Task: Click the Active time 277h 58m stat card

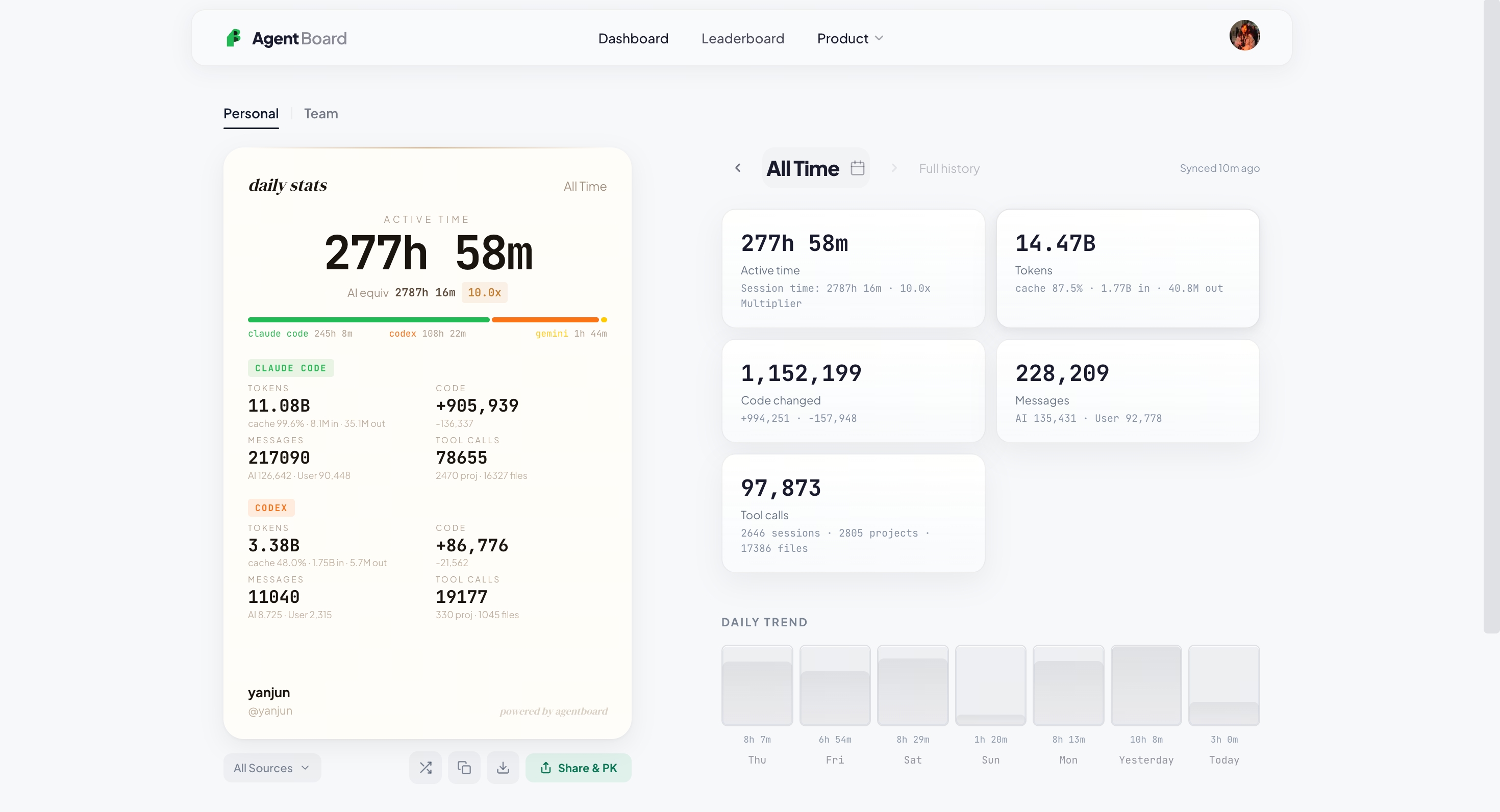Action: pos(853,268)
